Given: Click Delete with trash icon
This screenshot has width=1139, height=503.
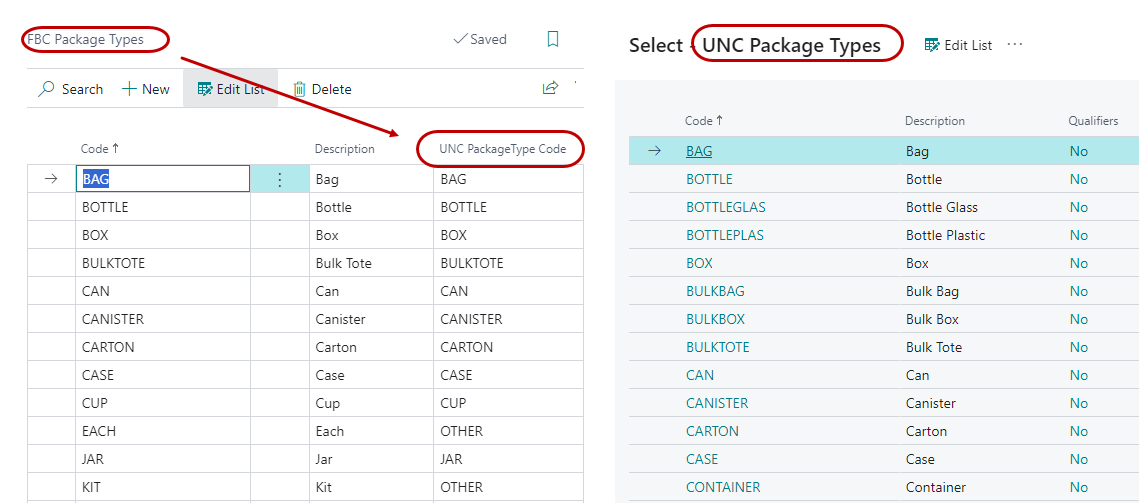Looking at the screenshot, I should click(322, 89).
